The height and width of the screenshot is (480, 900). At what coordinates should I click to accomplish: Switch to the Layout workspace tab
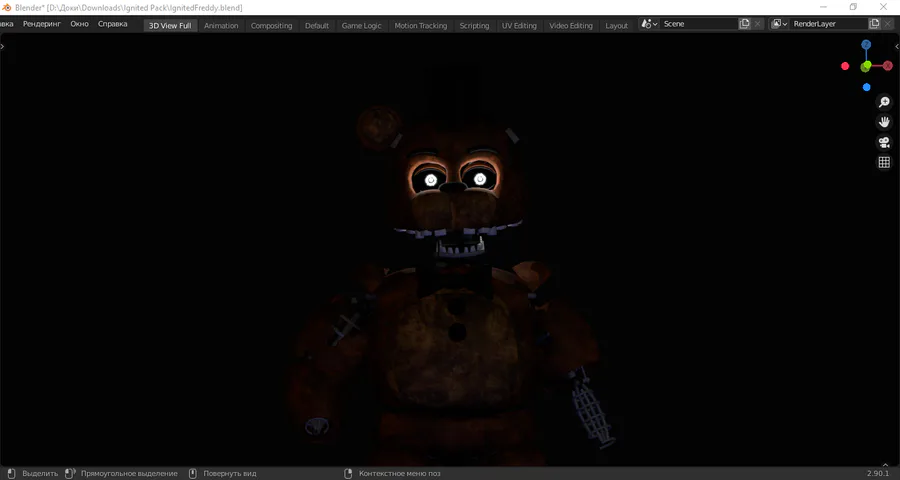616,25
